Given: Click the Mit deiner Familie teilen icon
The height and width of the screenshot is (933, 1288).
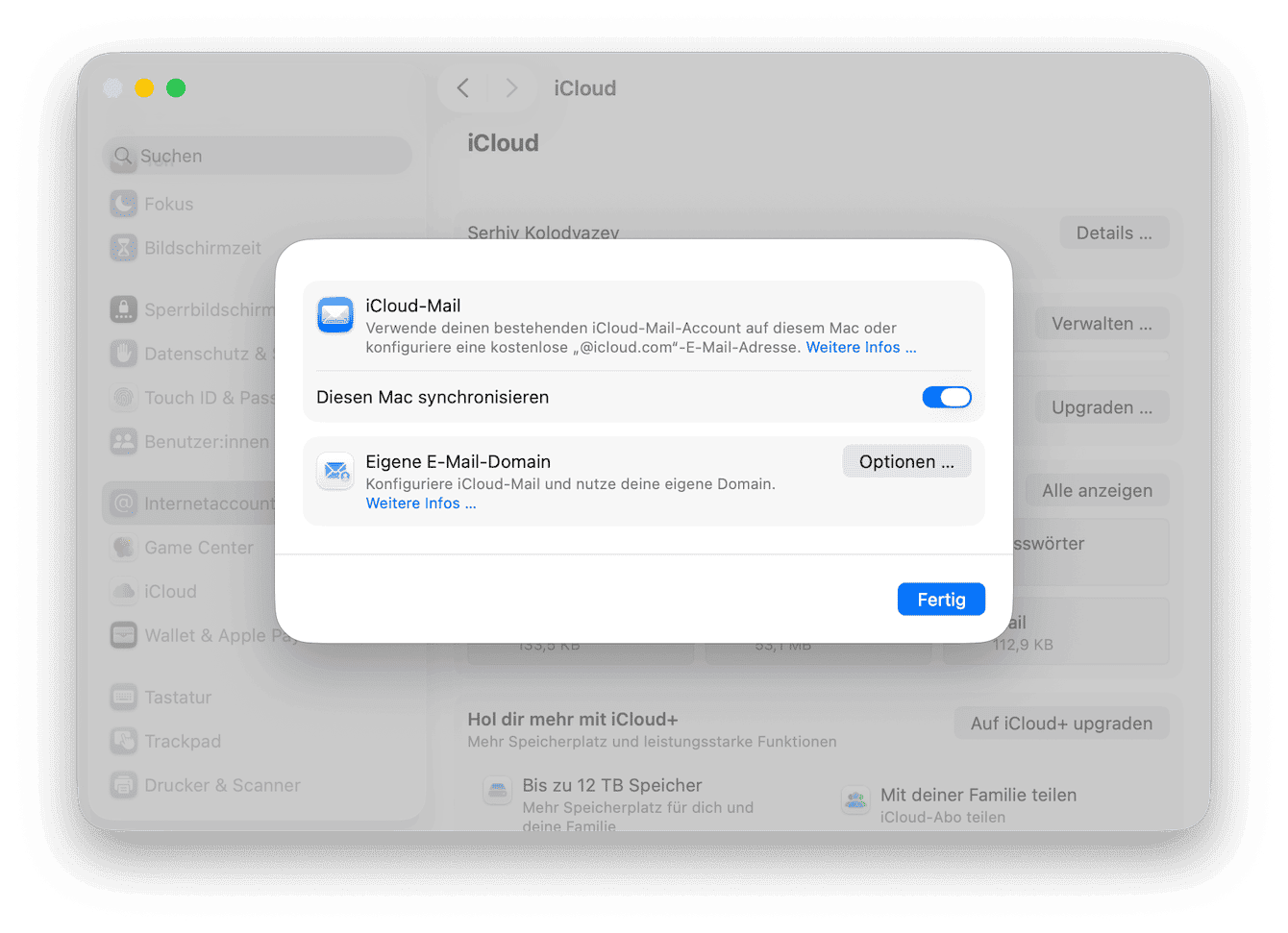Looking at the screenshot, I should point(855,799).
